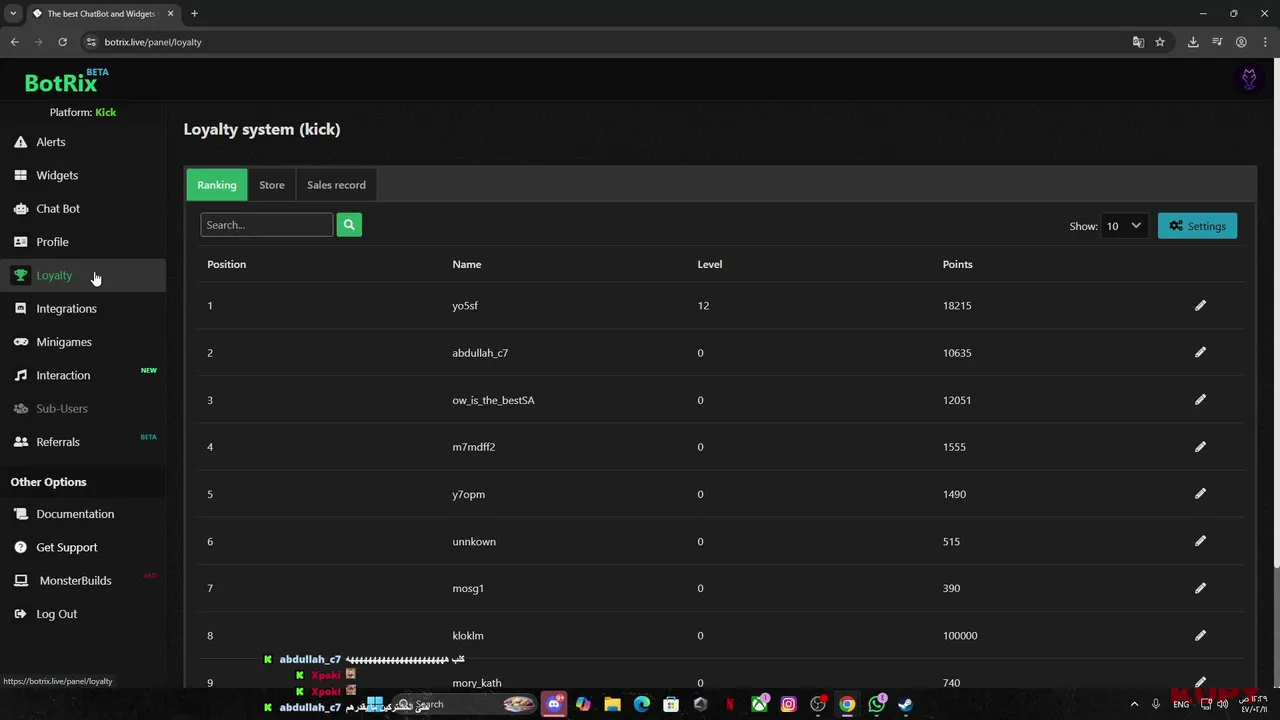Open MonsterBuilds link
Image resolution: width=1280 pixels, height=720 pixels.
[75, 580]
